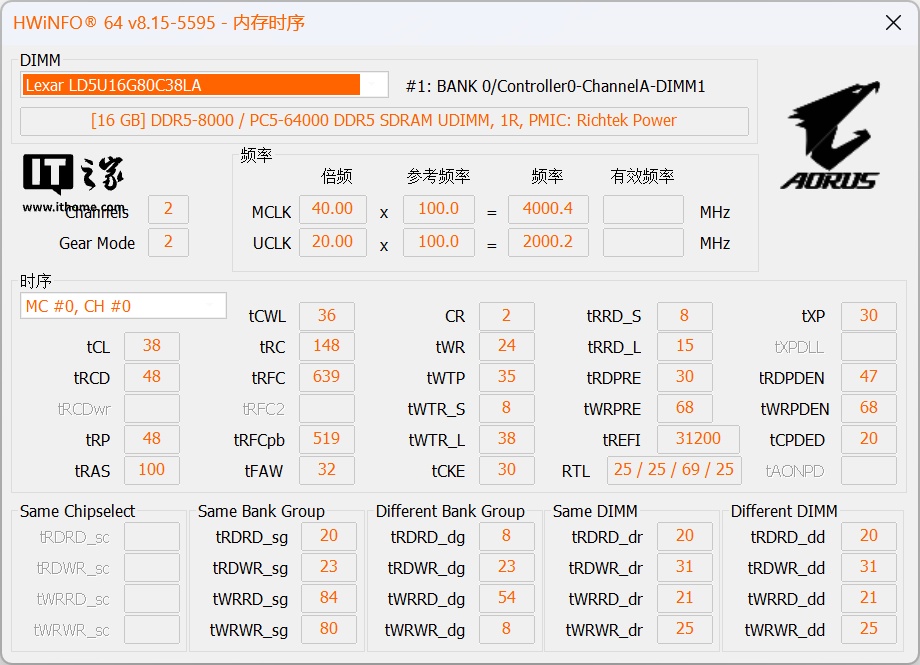Viewport: 920px width, 665px height.
Task: Click the MCLK reference frequency 100.0 field
Action: (x=438, y=209)
